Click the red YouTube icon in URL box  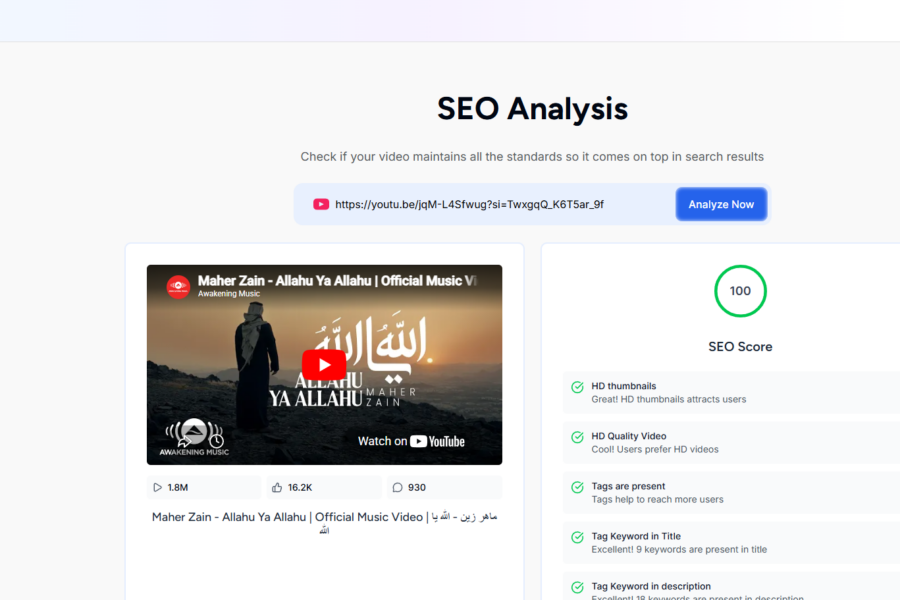point(321,204)
